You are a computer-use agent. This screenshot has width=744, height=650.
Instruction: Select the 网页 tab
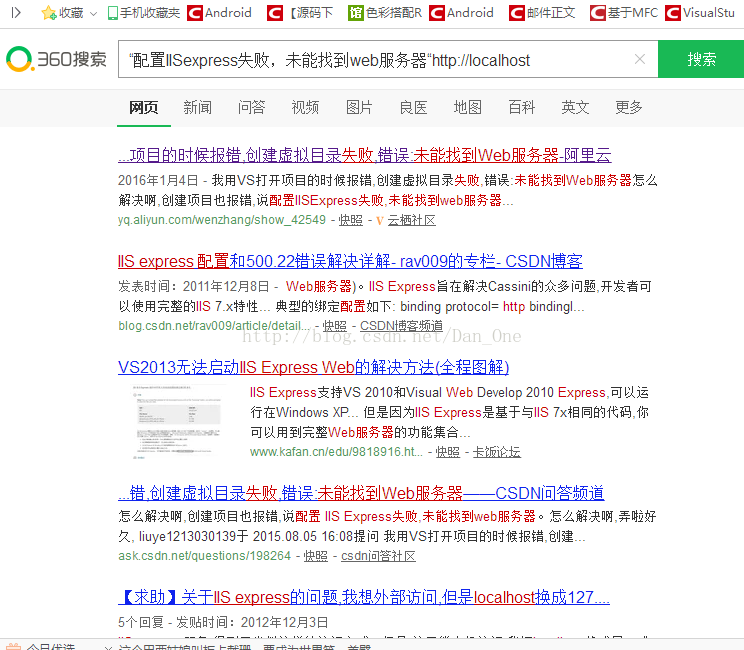click(144, 108)
